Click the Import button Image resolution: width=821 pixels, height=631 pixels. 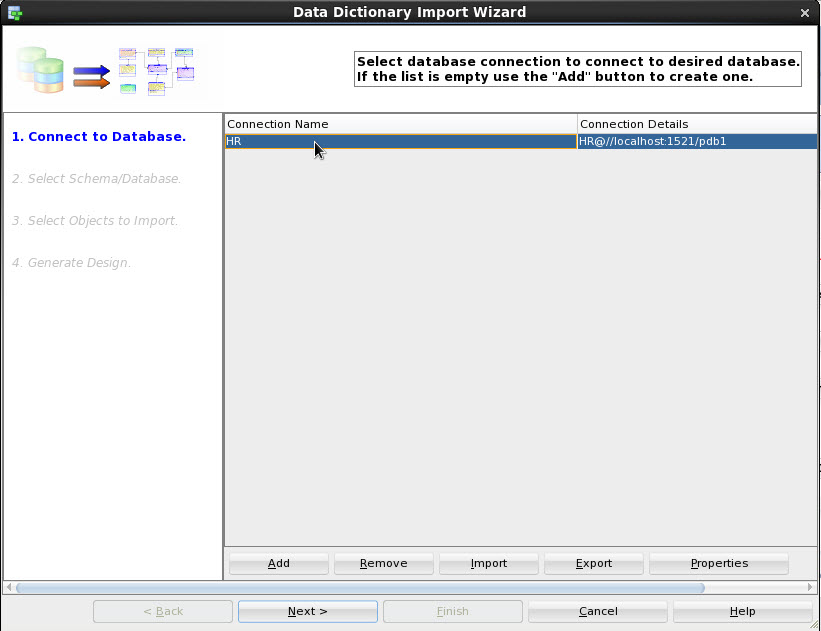pyautogui.click(x=488, y=563)
